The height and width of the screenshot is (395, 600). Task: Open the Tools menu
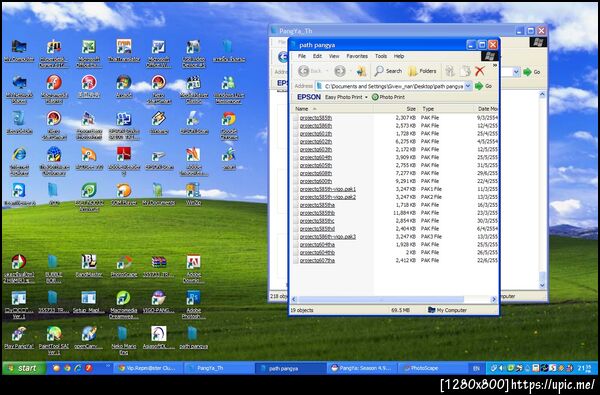[x=381, y=56]
